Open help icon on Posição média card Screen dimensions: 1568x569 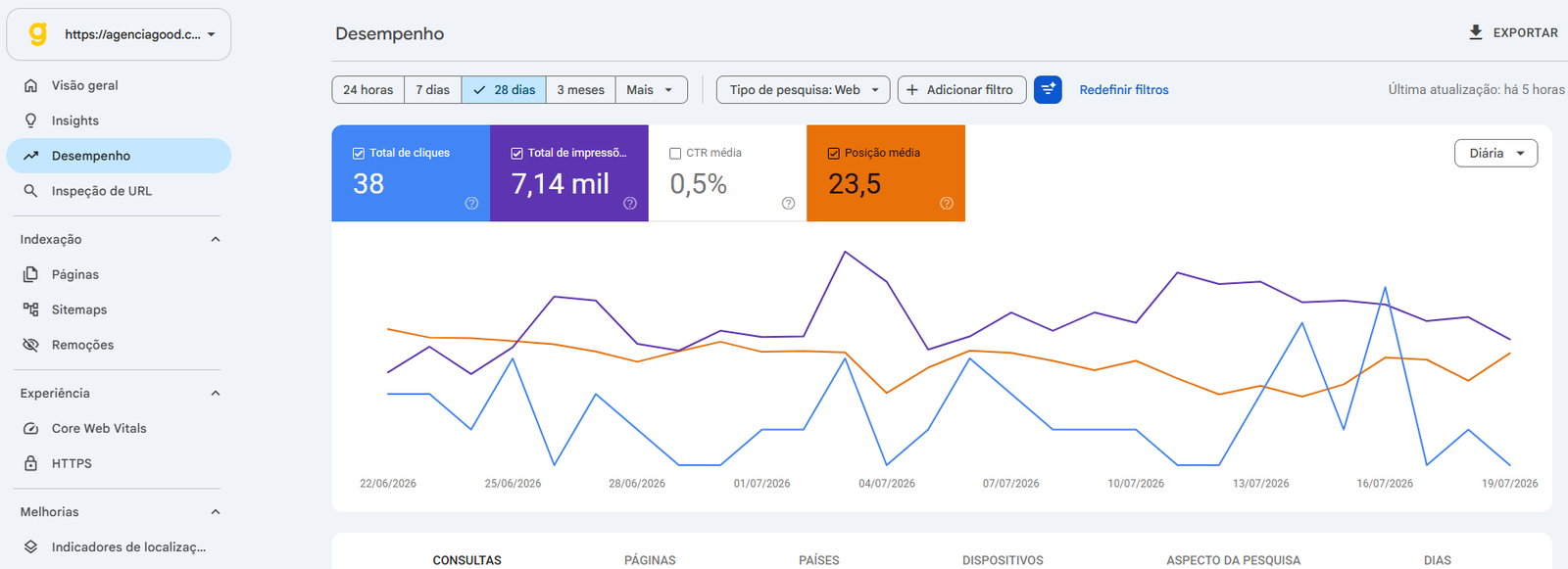click(947, 204)
